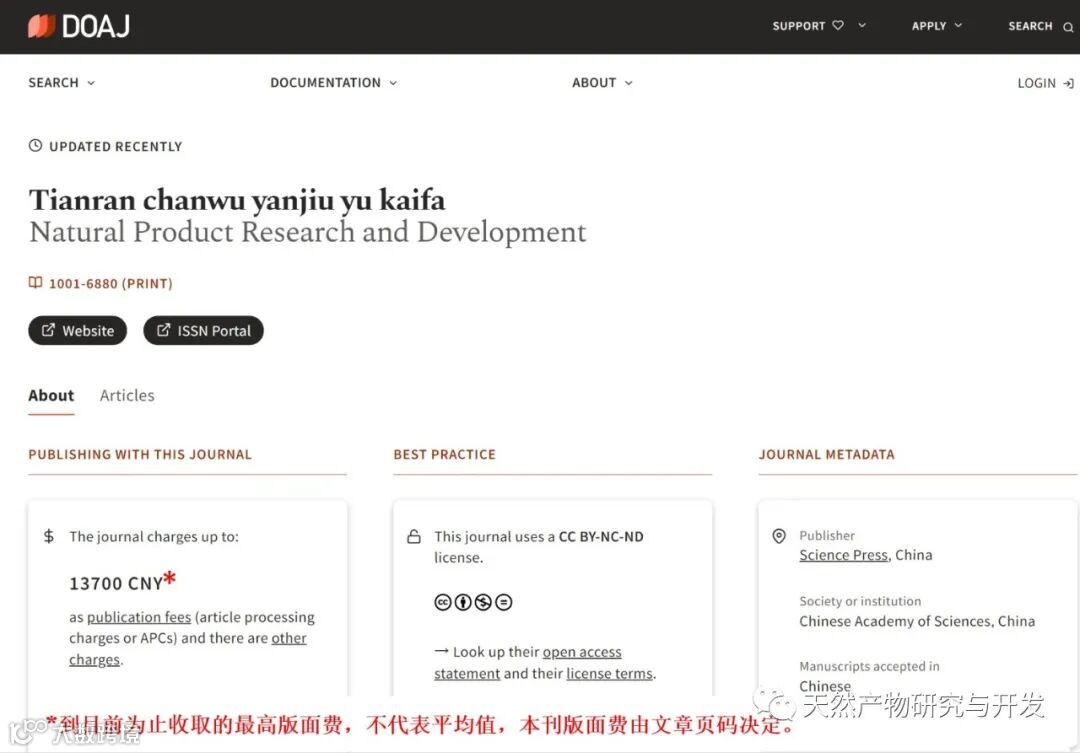Click the publisher location pin icon
The width and height of the screenshot is (1080, 753).
pyautogui.click(x=779, y=536)
